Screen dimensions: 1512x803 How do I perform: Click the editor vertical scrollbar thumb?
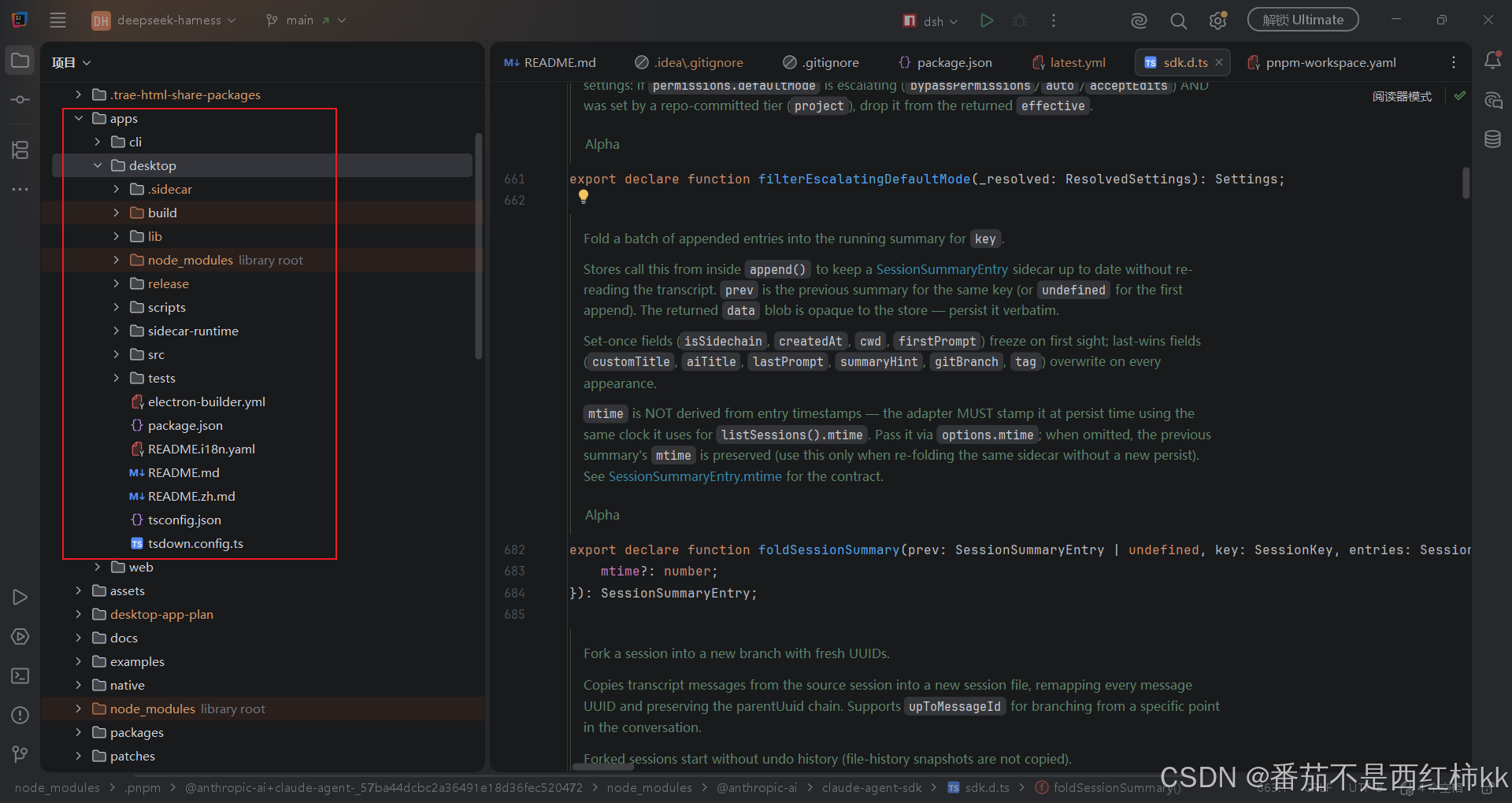coord(1466,183)
